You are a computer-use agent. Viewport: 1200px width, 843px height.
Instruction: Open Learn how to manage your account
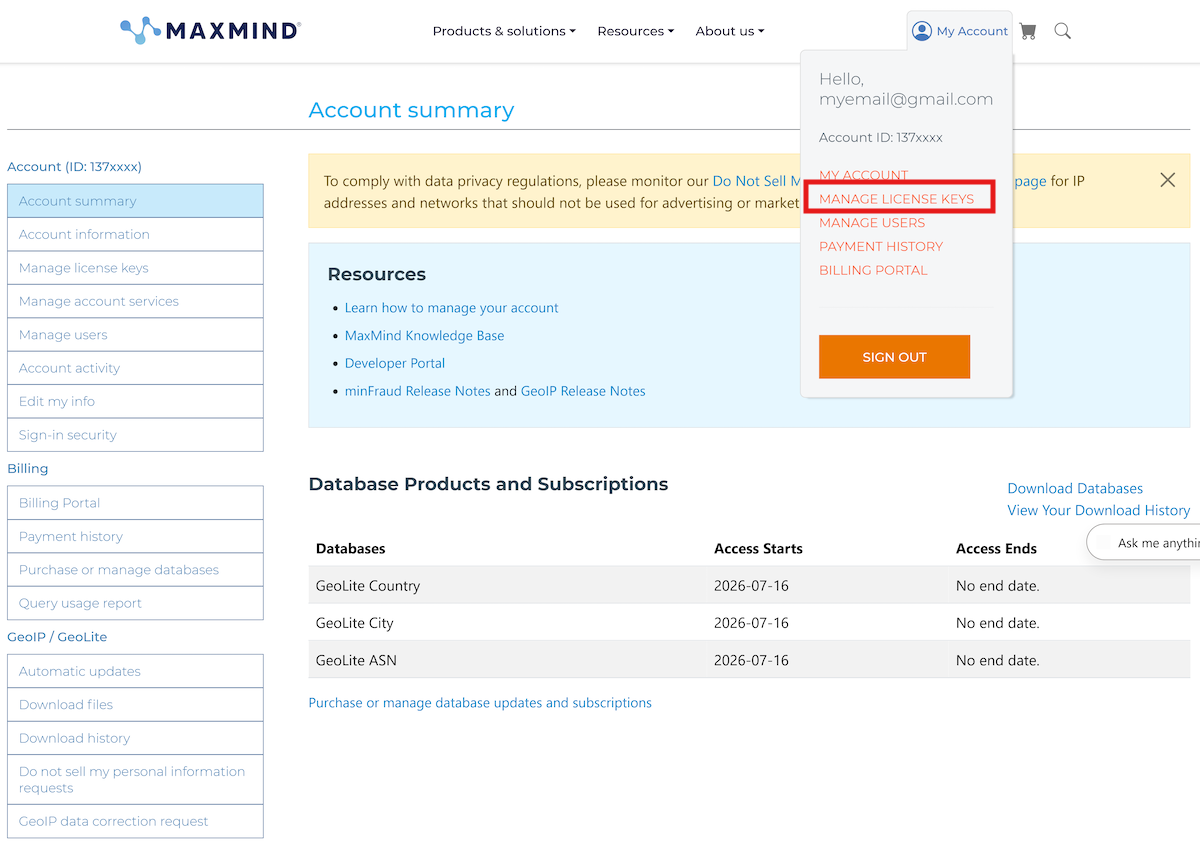tap(452, 308)
